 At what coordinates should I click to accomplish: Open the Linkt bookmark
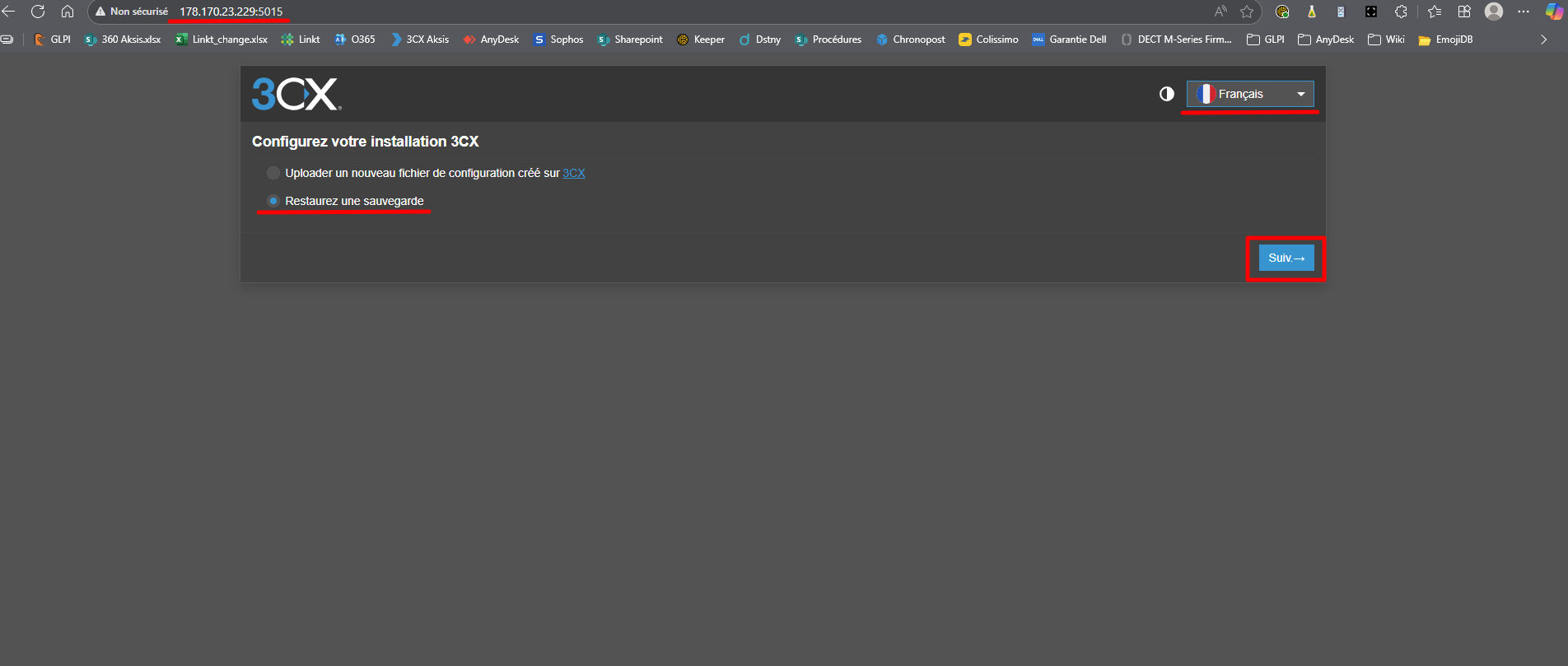(x=301, y=40)
